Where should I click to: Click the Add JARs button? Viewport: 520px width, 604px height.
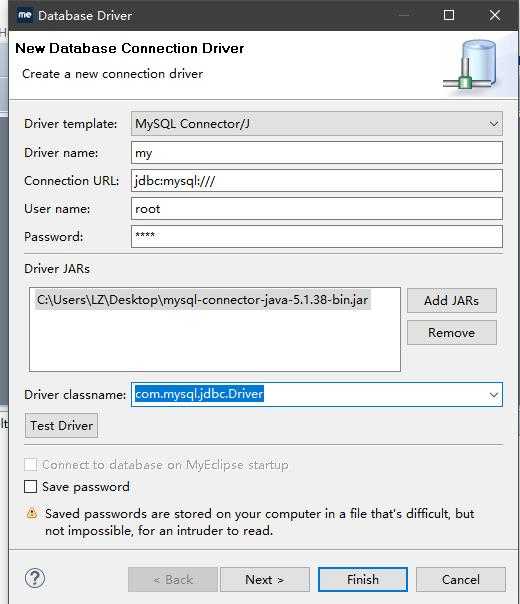coord(451,300)
